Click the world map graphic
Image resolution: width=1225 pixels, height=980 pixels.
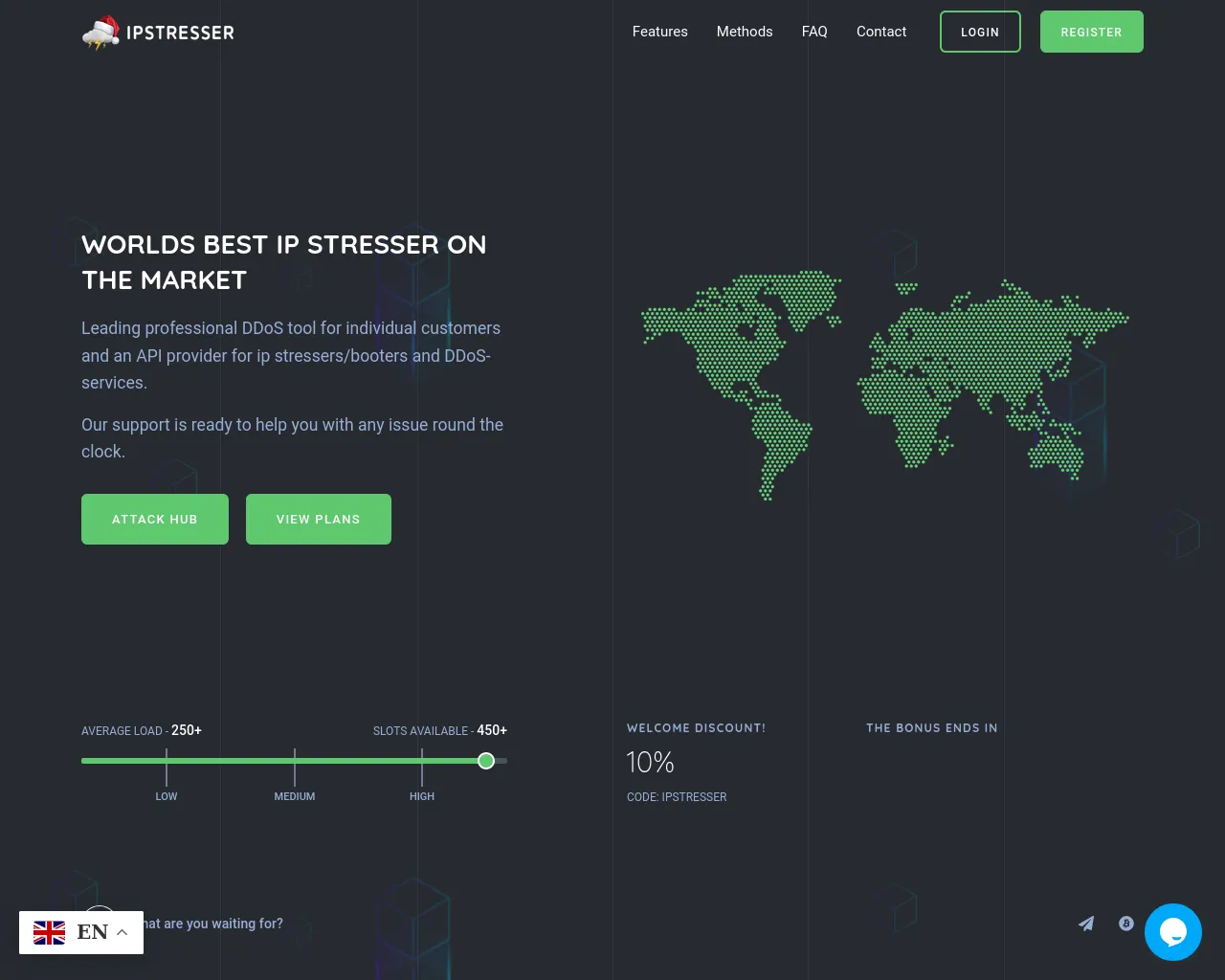tap(885, 385)
